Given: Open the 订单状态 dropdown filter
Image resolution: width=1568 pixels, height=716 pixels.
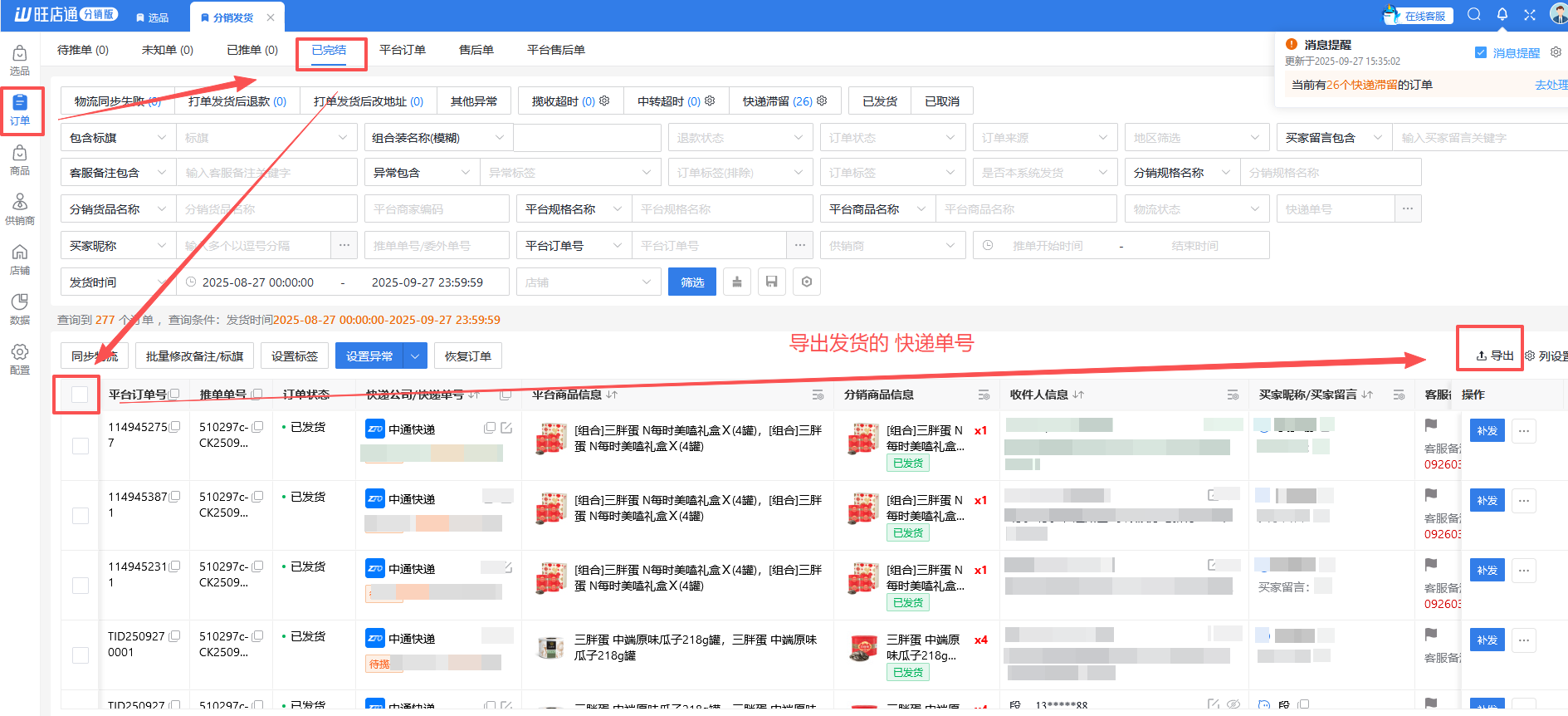Looking at the screenshot, I should 891,138.
